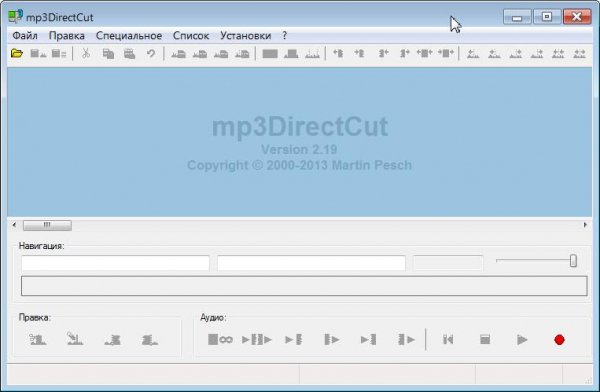600x392 pixels.
Task: Click the small gray field beside volume slider
Action: click(448, 263)
